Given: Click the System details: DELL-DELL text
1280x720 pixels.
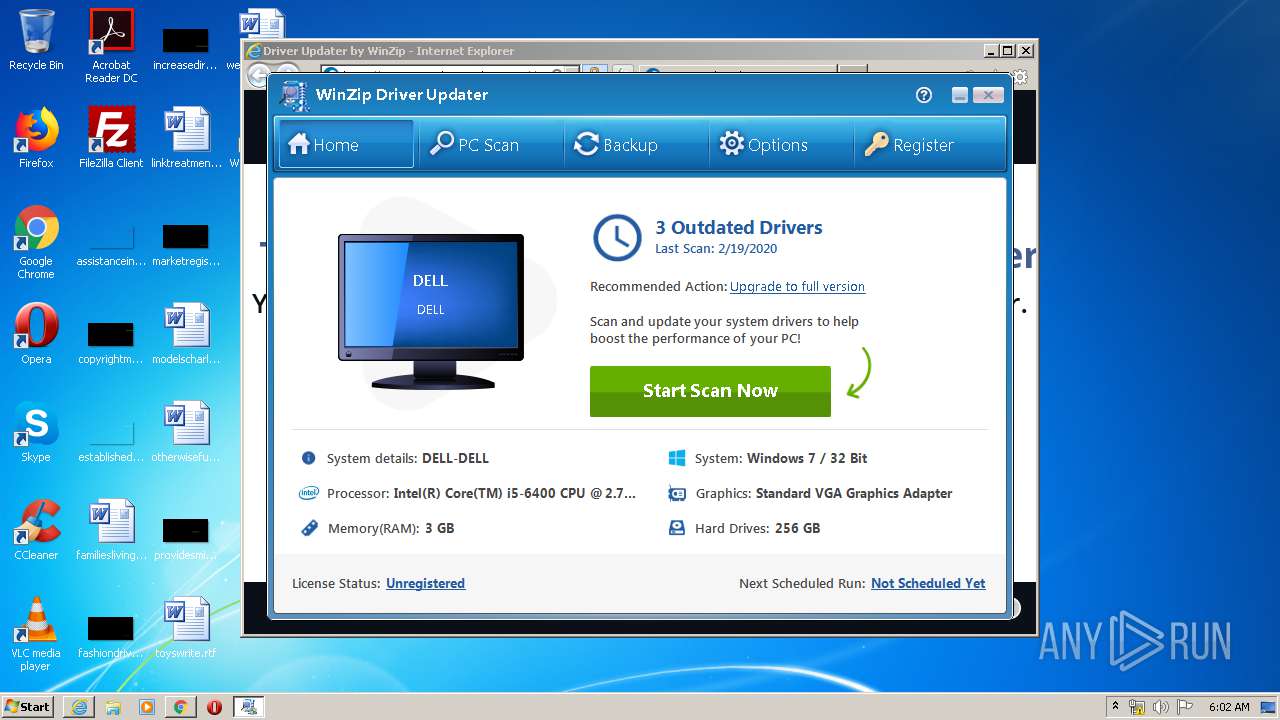Looking at the screenshot, I should [408, 459].
